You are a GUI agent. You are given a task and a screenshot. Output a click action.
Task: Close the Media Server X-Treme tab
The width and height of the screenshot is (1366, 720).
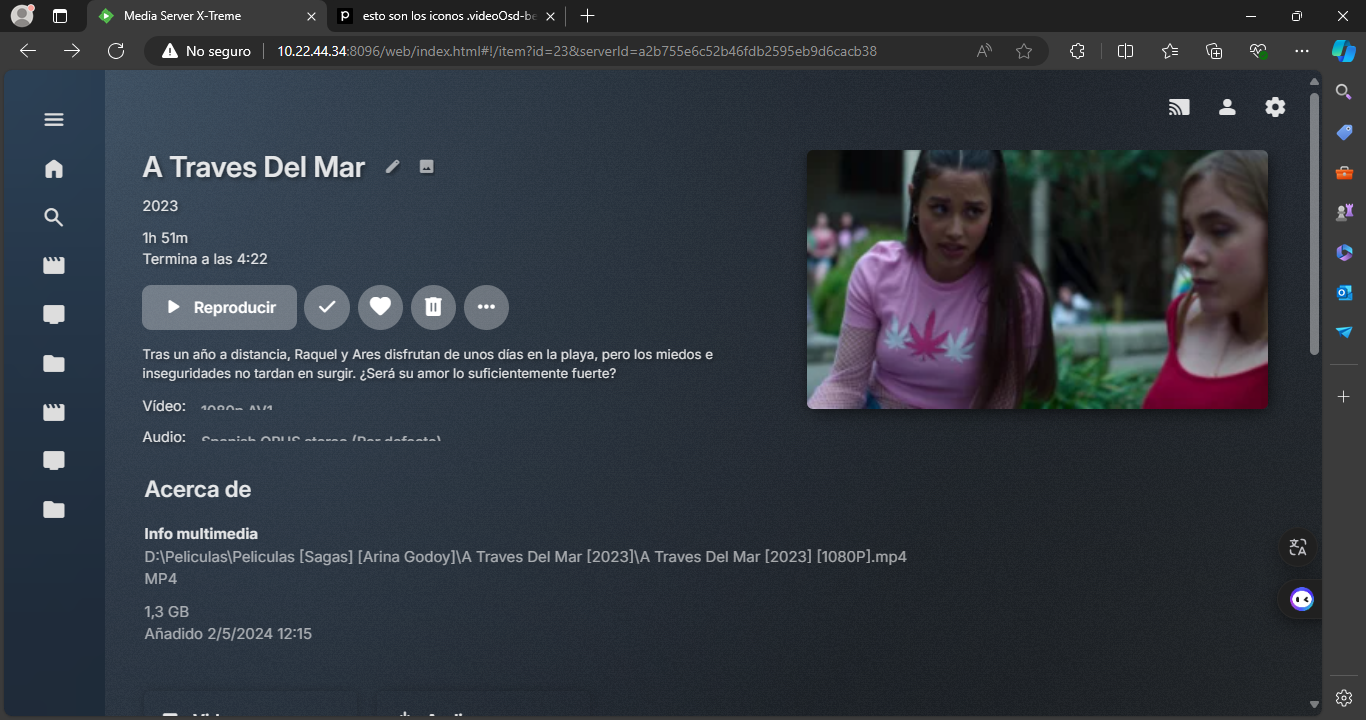pos(311,16)
